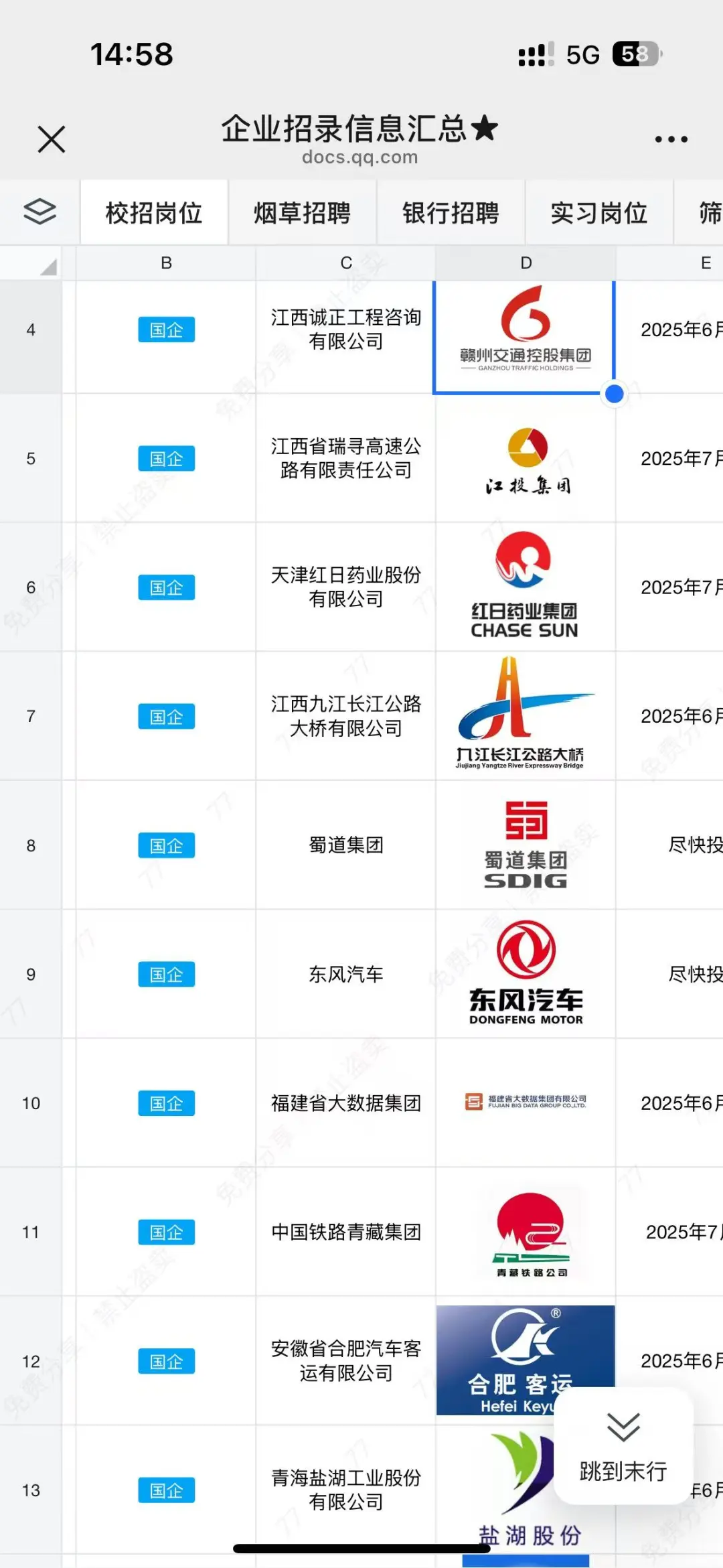Switch to the 银行招聘 sheet tab
This screenshot has height=1568, width=723.
(451, 213)
